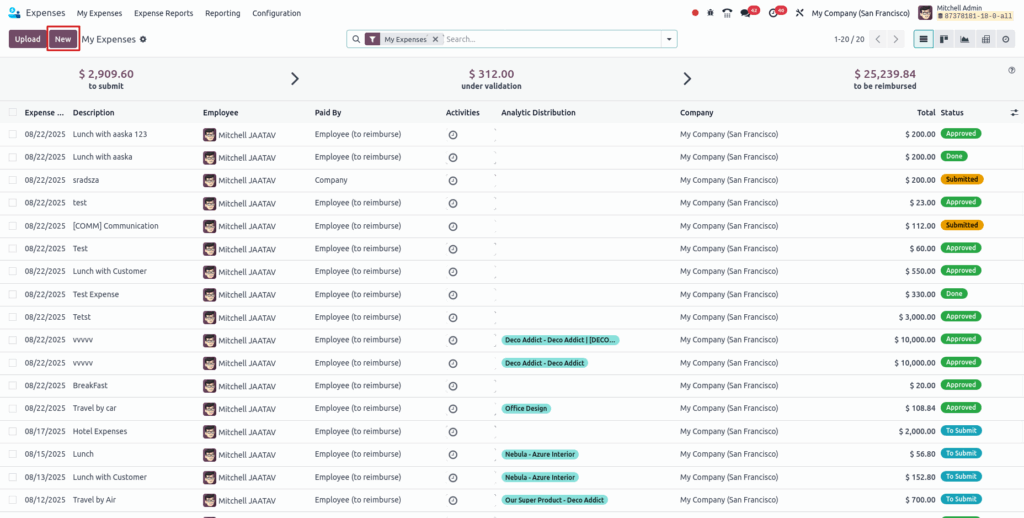Click the activity clock on sradsza row
Viewport: 1024px width, 518px height.
(453, 181)
